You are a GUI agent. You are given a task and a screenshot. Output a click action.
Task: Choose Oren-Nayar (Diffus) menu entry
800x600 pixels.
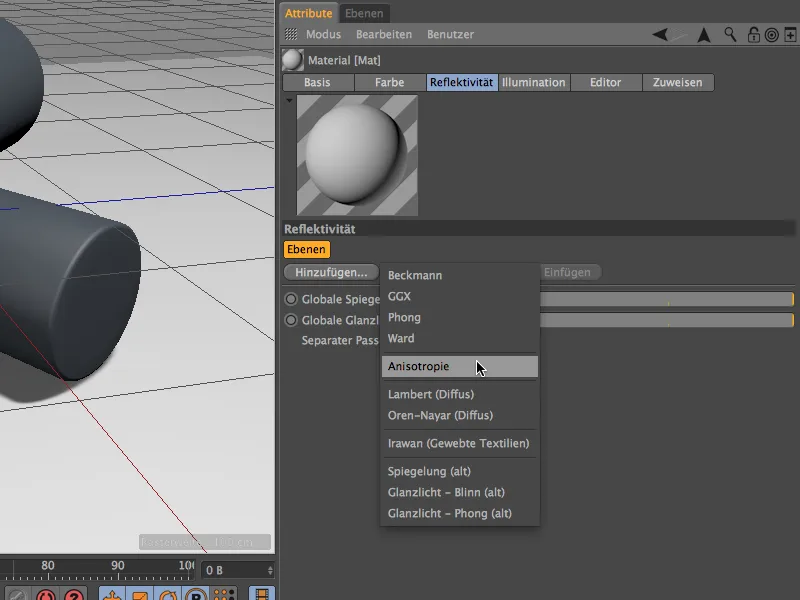[460, 415]
